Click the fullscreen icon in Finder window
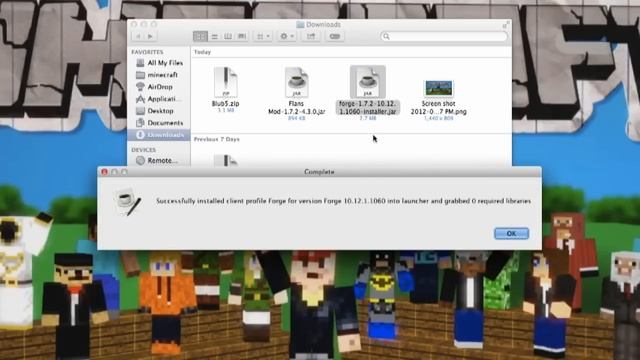This screenshot has width=640, height=360. click(505, 24)
